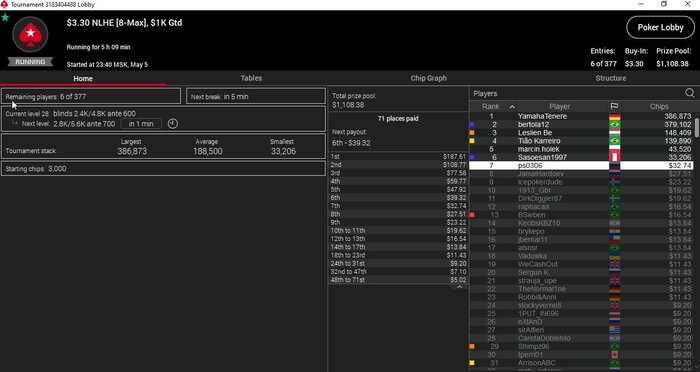Image resolution: width=700 pixels, height=372 pixels.
Task: Click the flag next to DirkDiggler87
Action: pos(614,198)
